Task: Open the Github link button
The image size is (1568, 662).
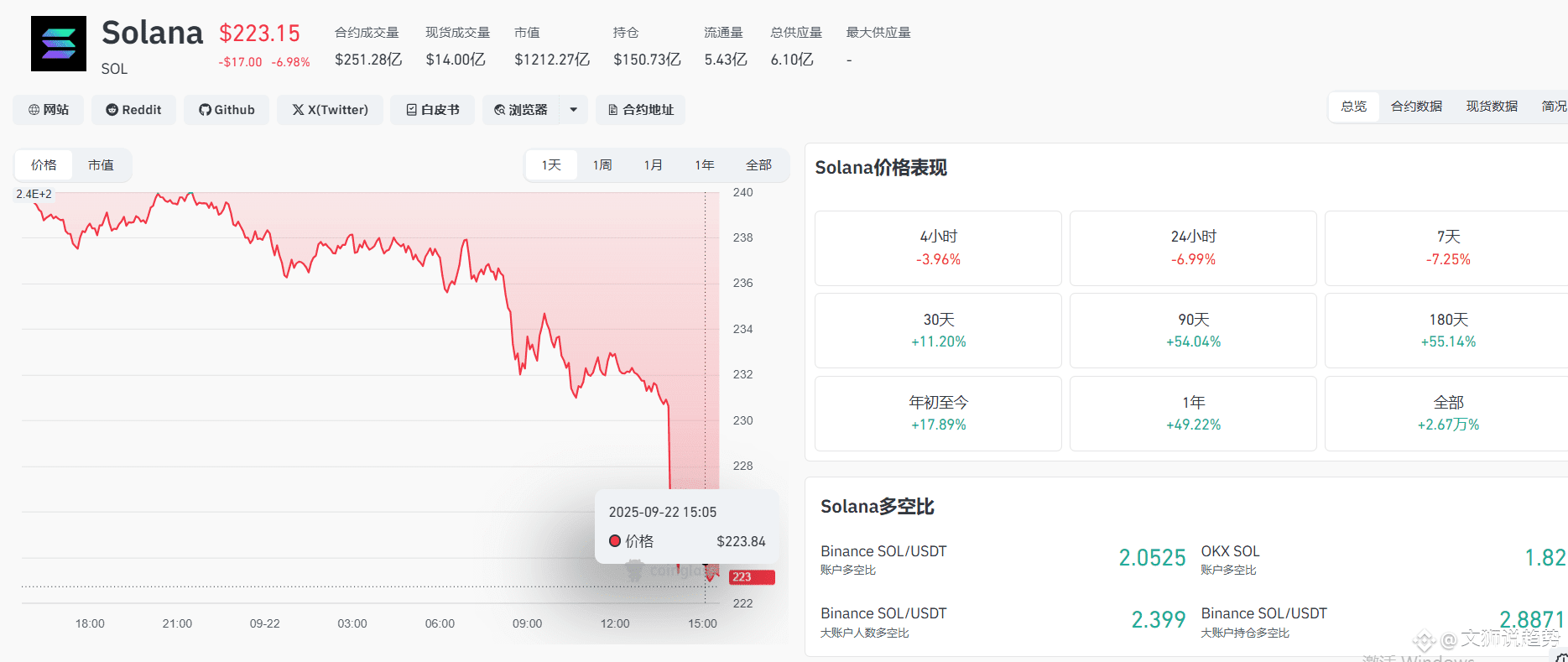Action: pyautogui.click(x=227, y=110)
